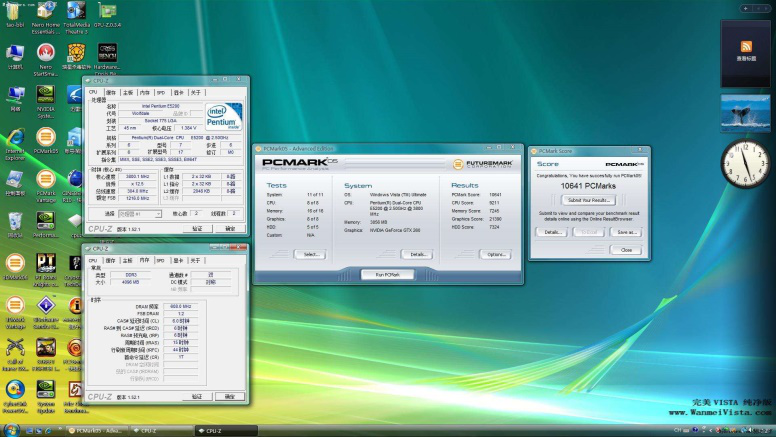Click Close button in PCMark Score window

click(627, 250)
